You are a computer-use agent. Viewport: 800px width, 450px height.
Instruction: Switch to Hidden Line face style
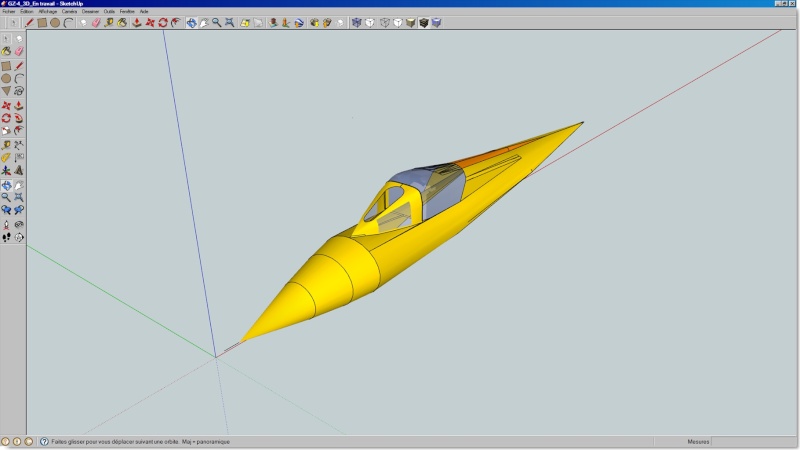397,22
